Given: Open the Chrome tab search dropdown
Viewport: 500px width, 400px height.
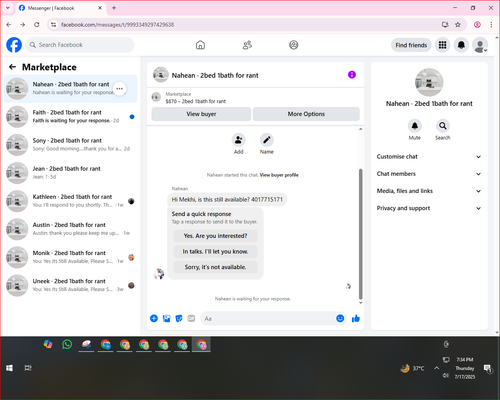Looking at the screenshot, I should pos(8,8).
